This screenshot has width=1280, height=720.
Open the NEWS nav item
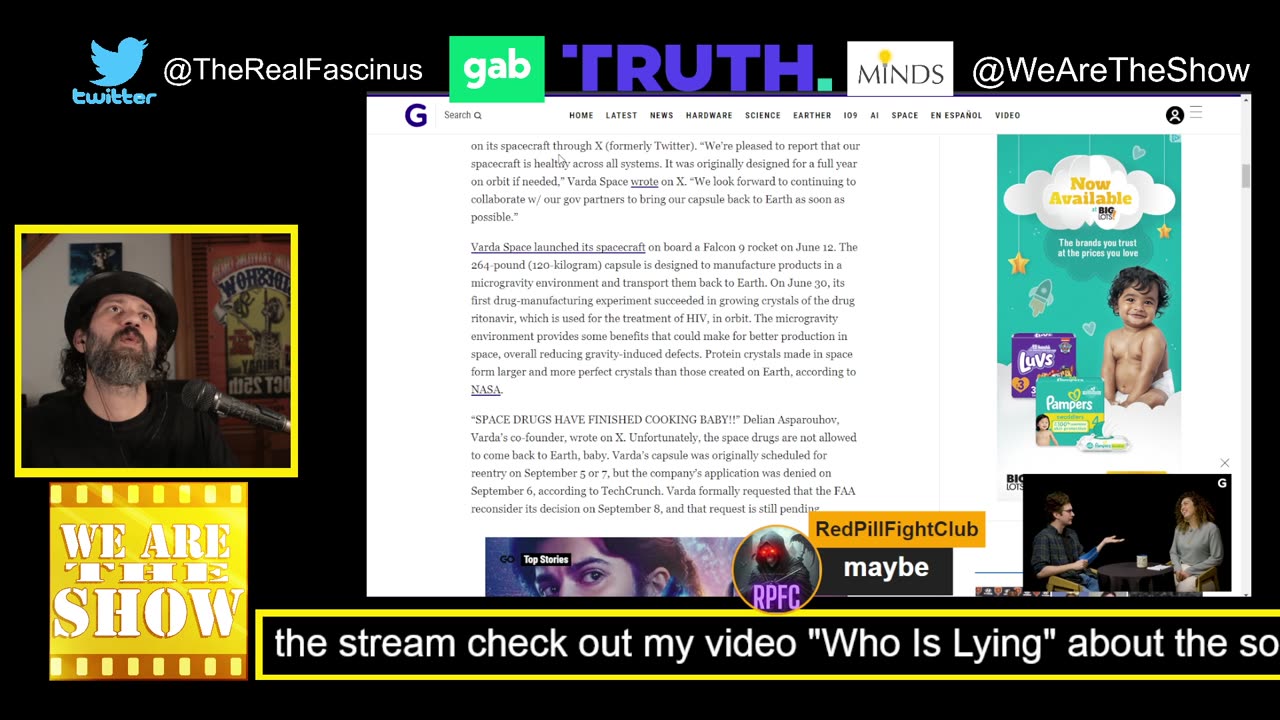(661, 115)
